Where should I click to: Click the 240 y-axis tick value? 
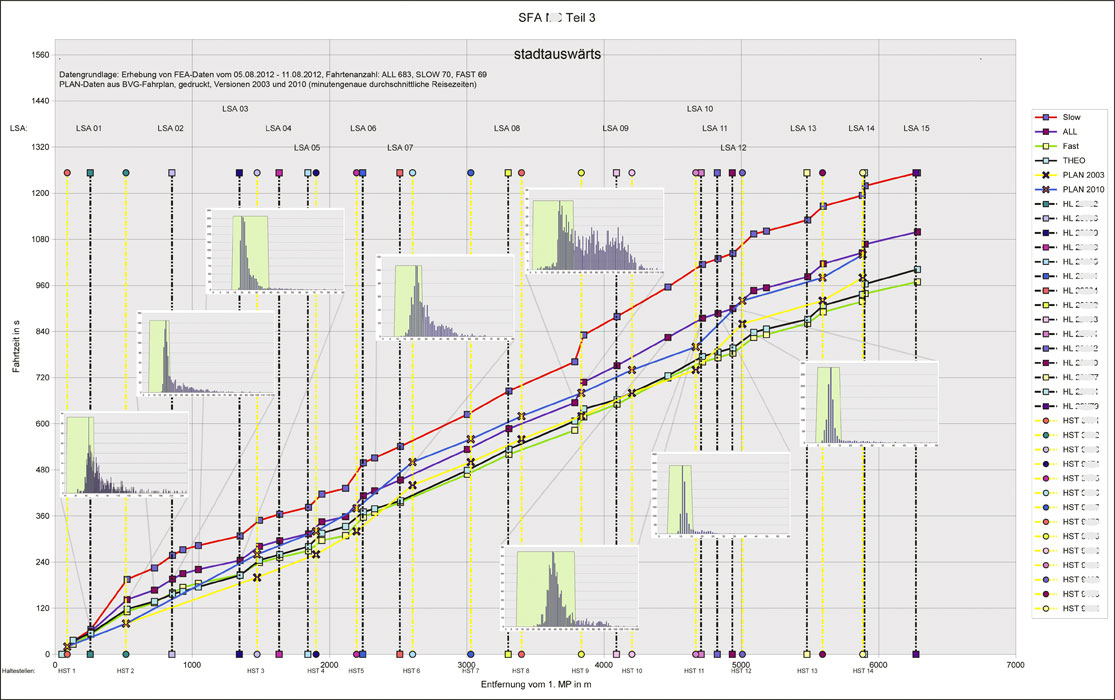(x=43, y=562)
